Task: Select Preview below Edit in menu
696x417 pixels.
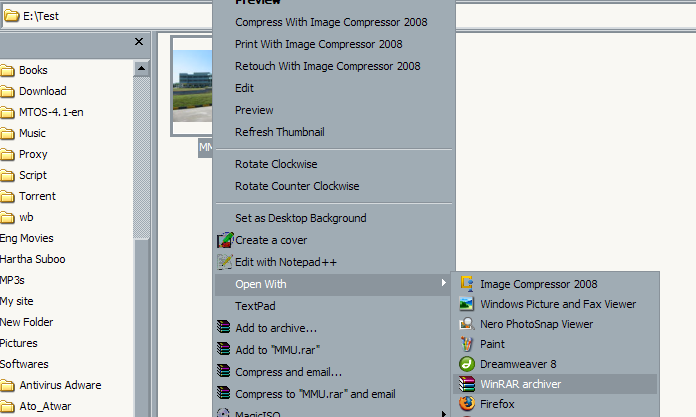Action: [254, 110]
